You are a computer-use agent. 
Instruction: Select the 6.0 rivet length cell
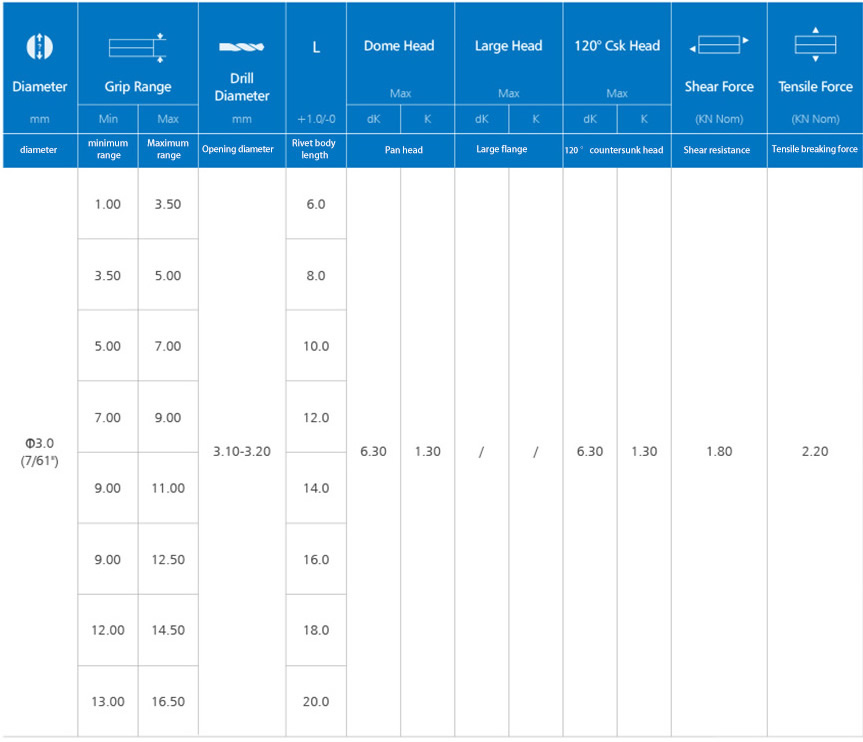point(316,204)
